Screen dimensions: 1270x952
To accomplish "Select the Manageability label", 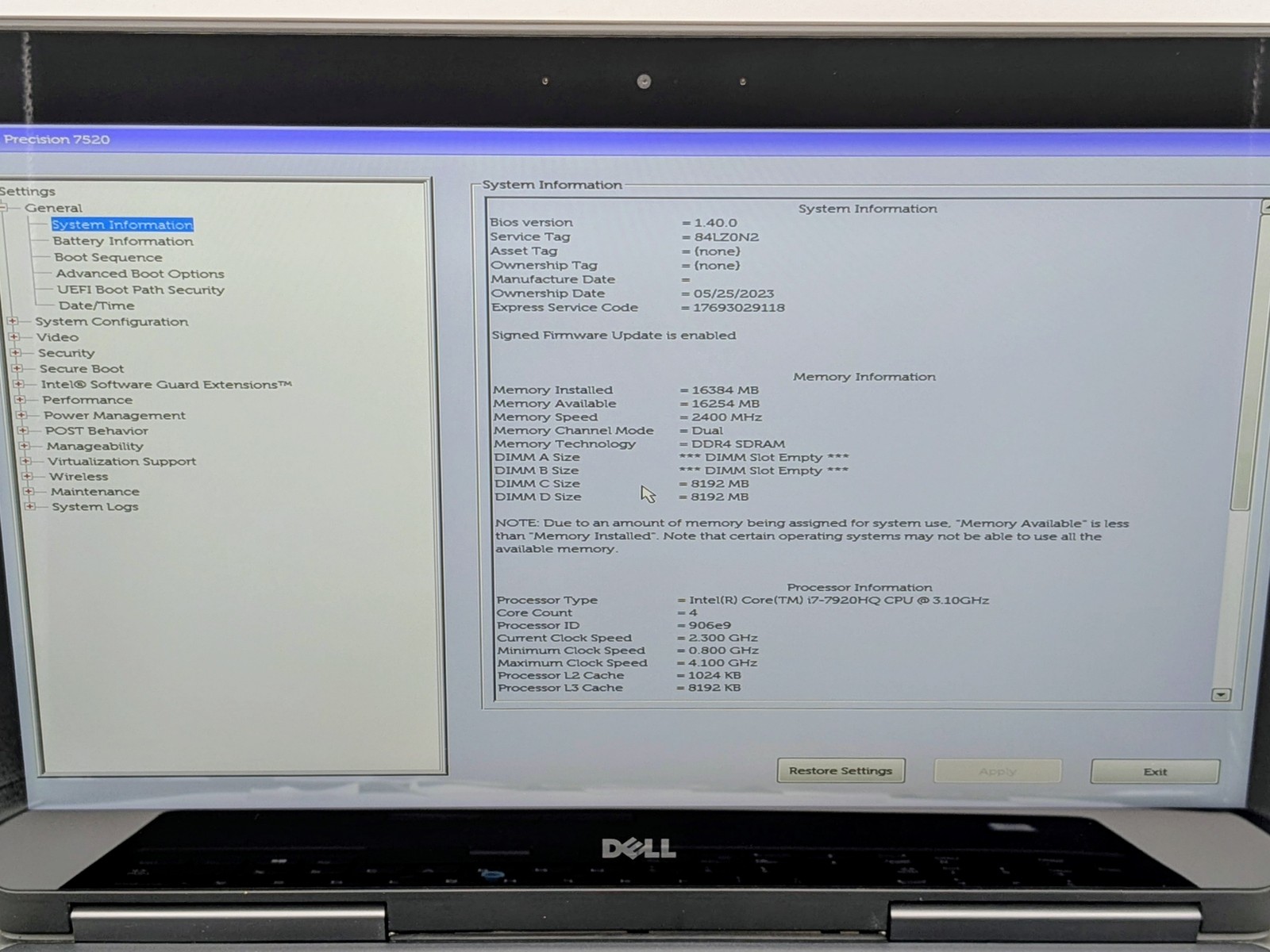I will pos(95,446).
